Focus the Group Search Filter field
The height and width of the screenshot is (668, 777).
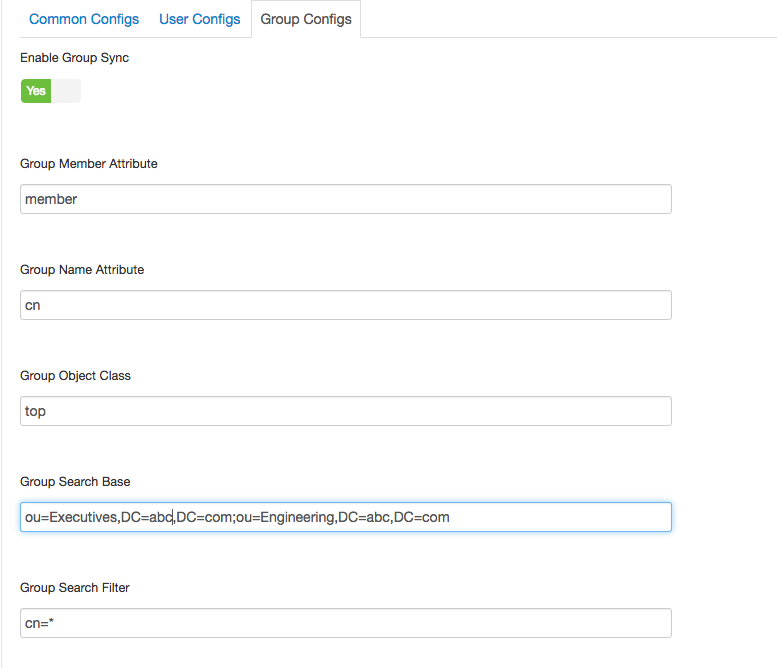[345, 623]
